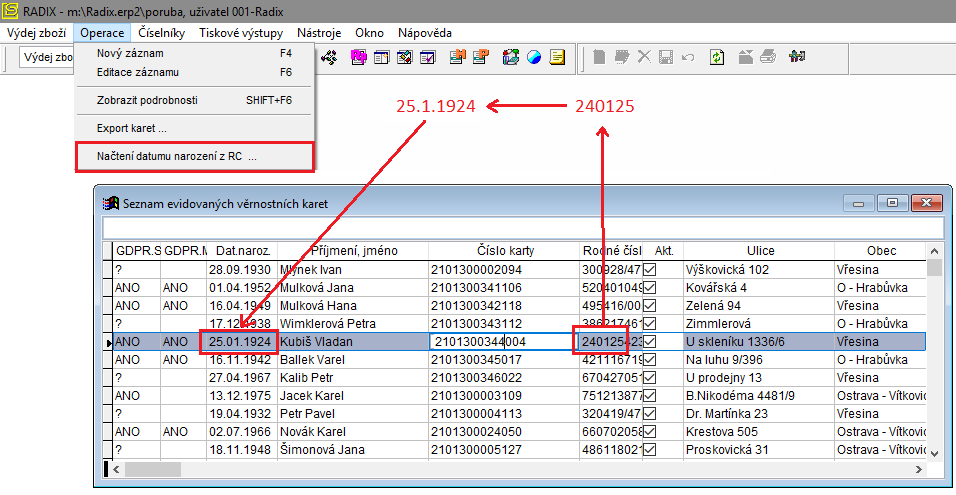Toggle Akt. checkbox for Mlynek Ivan

point(650,270)
